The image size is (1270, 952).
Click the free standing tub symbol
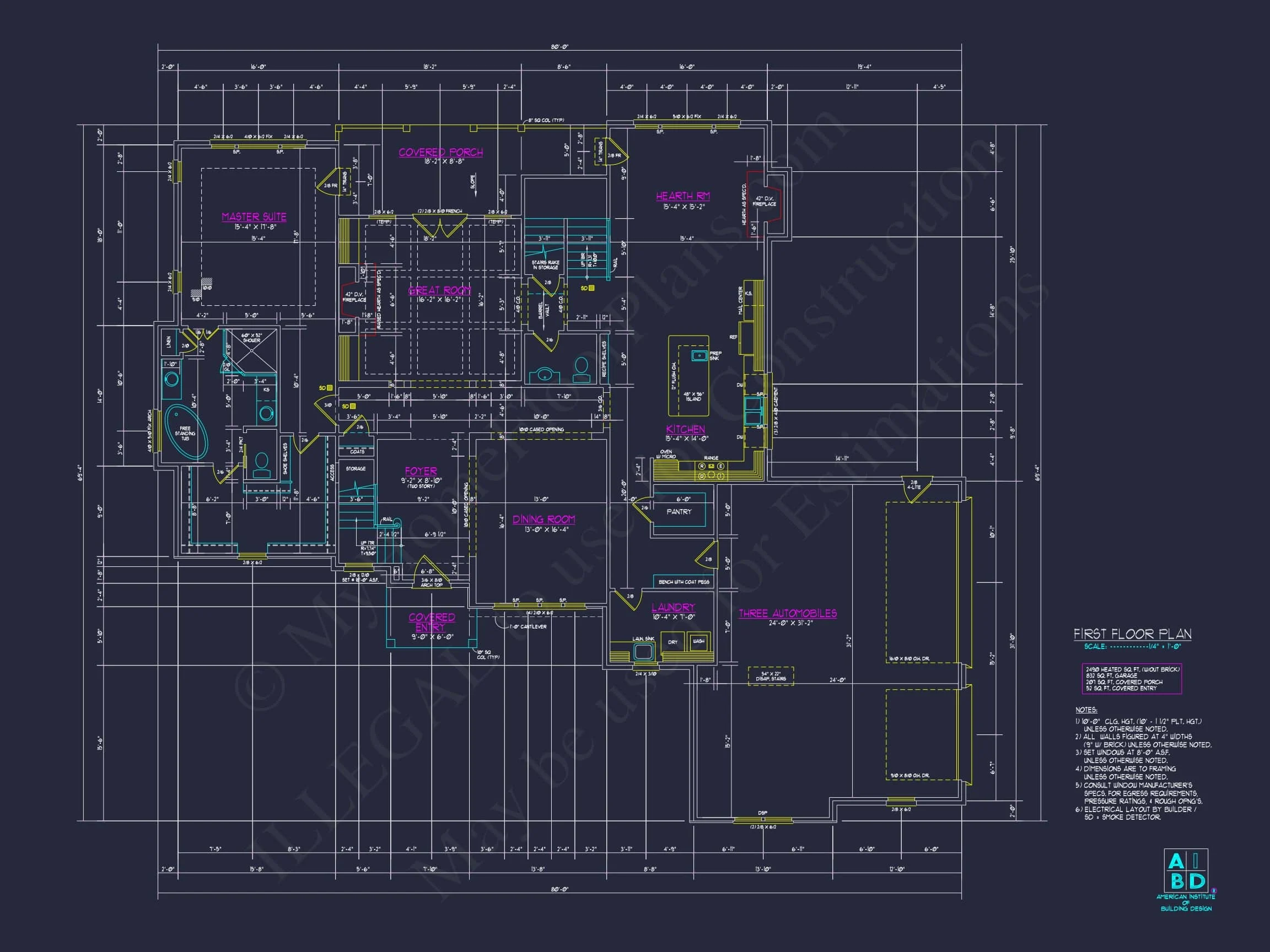click(x=185, y=432)
